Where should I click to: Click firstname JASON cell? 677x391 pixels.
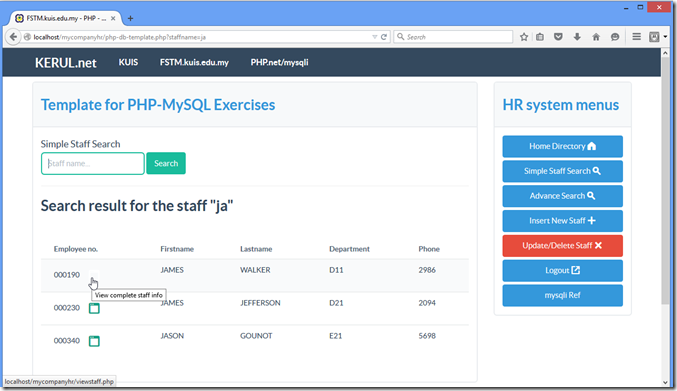tap(172, 336)
